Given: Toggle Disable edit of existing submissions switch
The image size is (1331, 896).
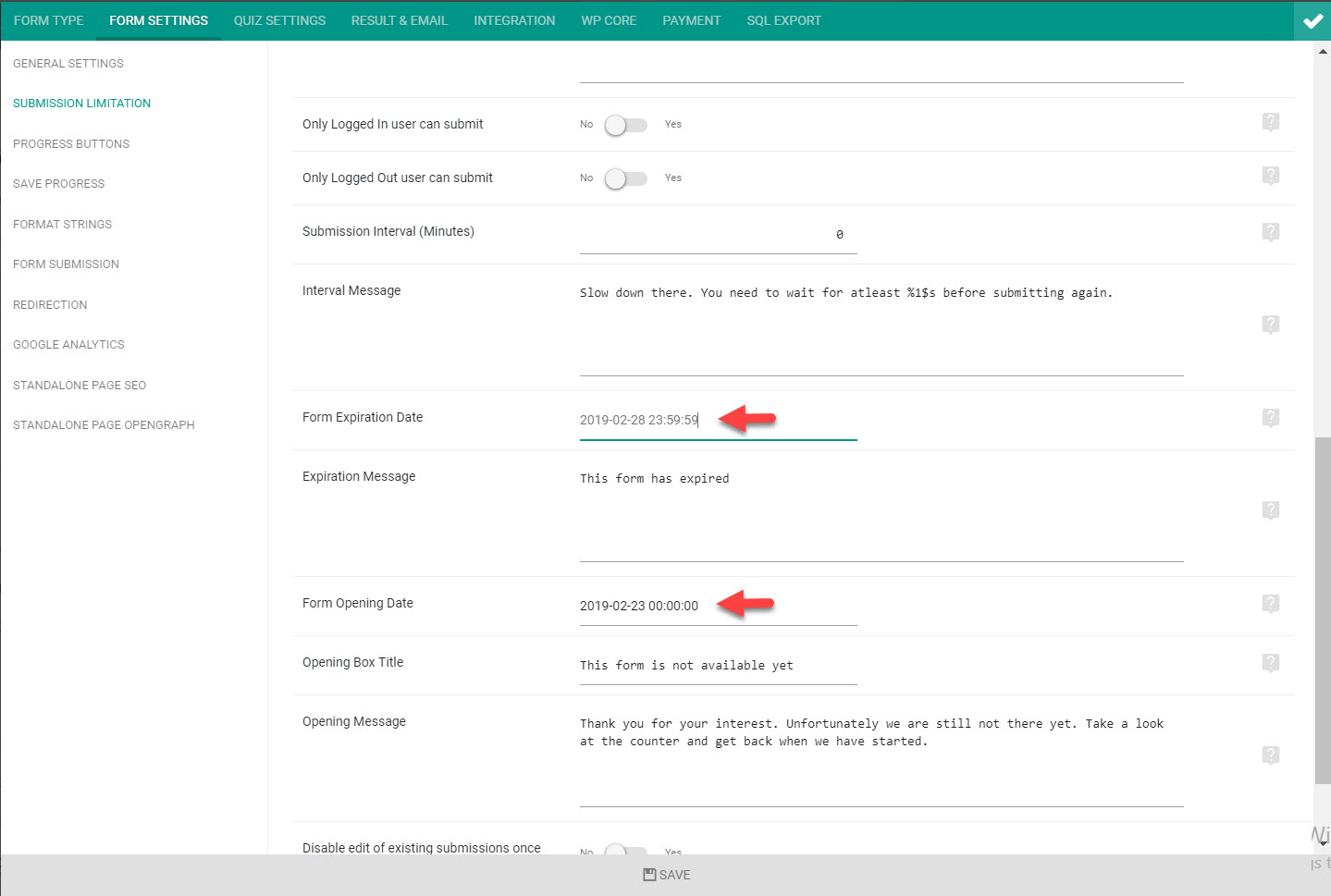Looking at the screenshot, I should (x=626, y=850).
